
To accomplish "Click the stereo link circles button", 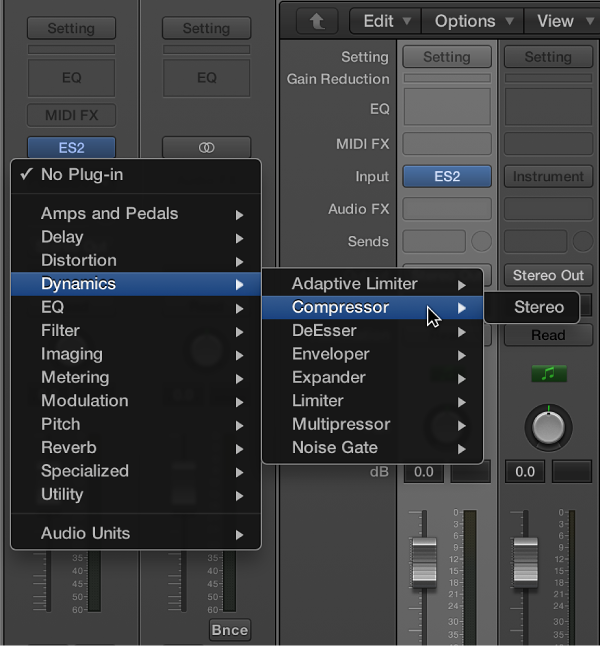I will 206,148.
